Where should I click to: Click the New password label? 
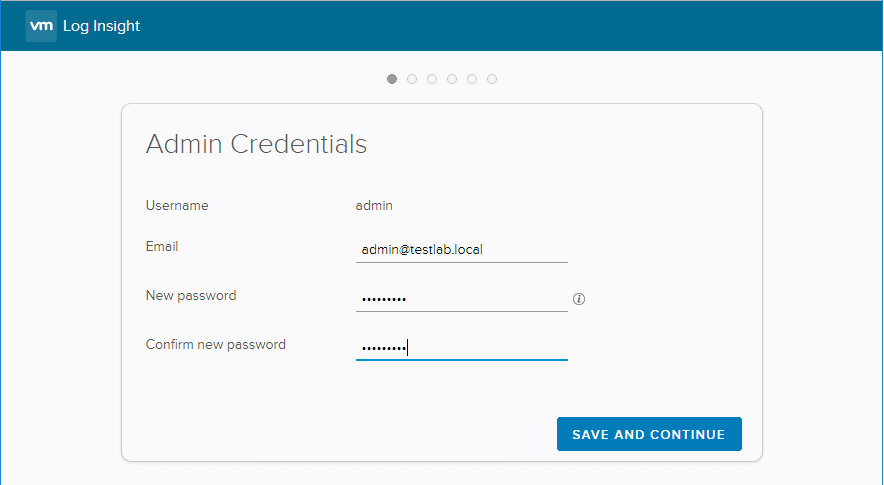tap(191, 295)
